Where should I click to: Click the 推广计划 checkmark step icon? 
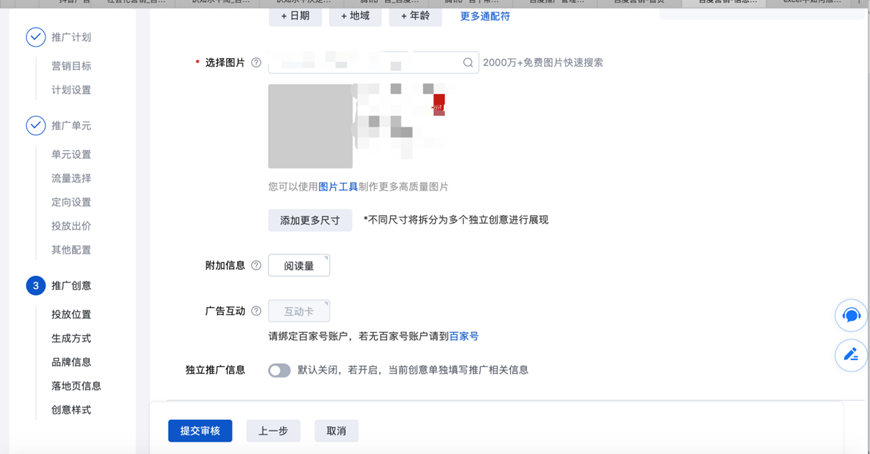(x=35, y=37)
